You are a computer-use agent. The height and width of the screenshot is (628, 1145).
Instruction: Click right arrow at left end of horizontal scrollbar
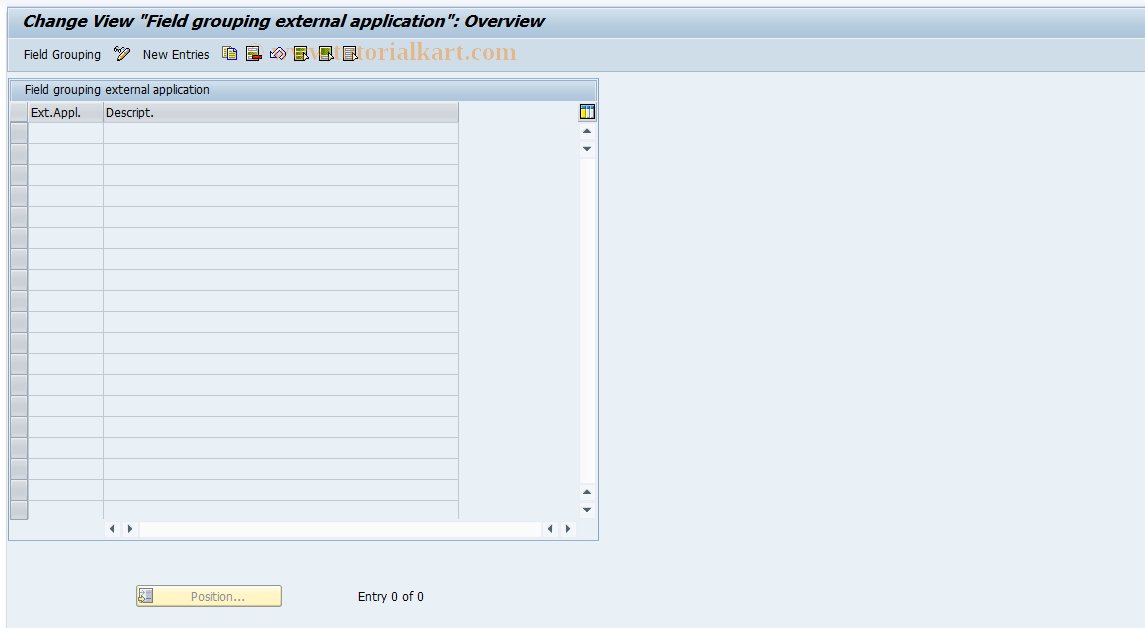129,529
